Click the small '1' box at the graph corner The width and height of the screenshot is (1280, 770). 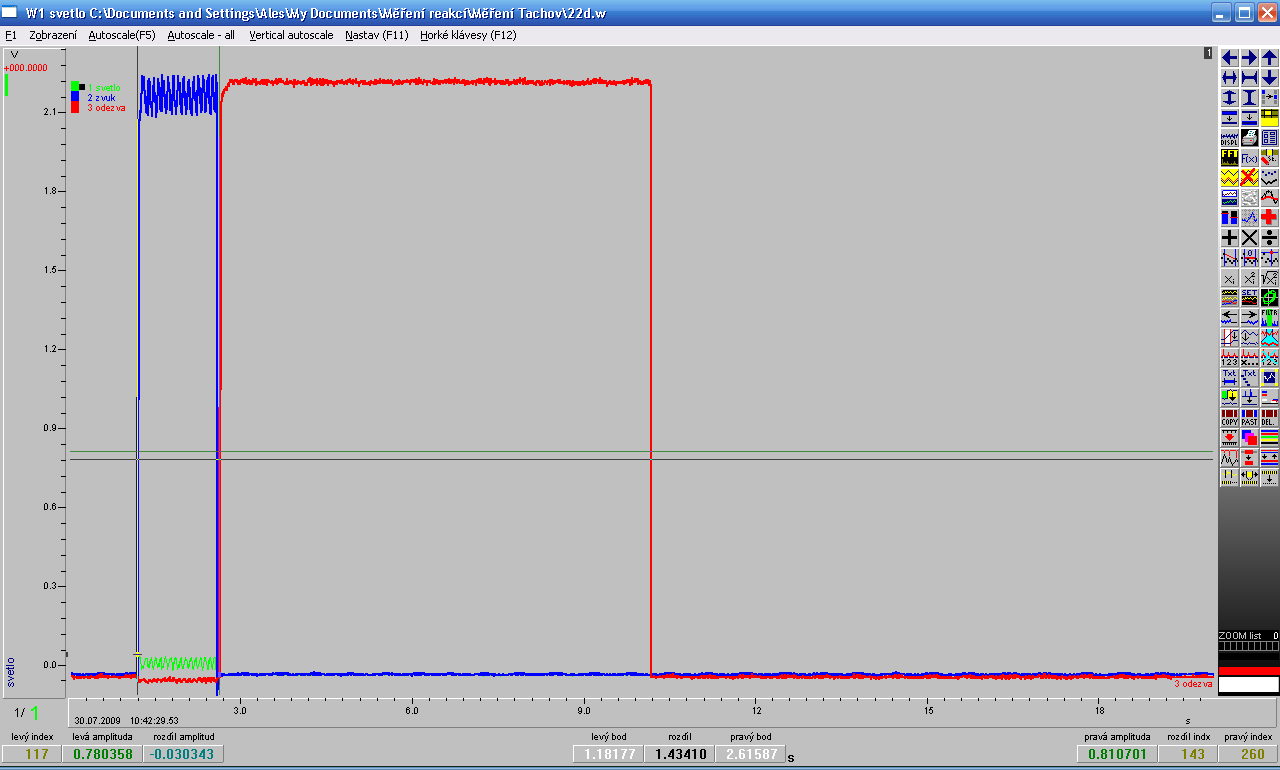(x=1208, y=53)
